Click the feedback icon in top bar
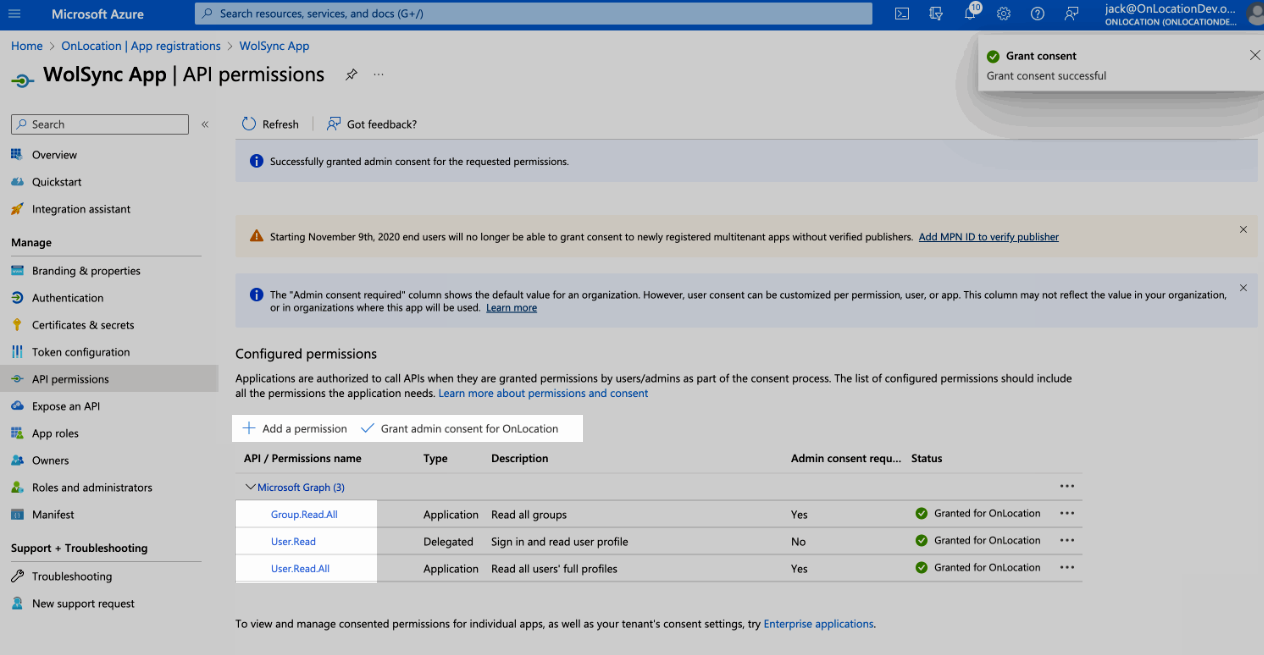This screenshot has width=1264, height=655. coord(1072,14)
